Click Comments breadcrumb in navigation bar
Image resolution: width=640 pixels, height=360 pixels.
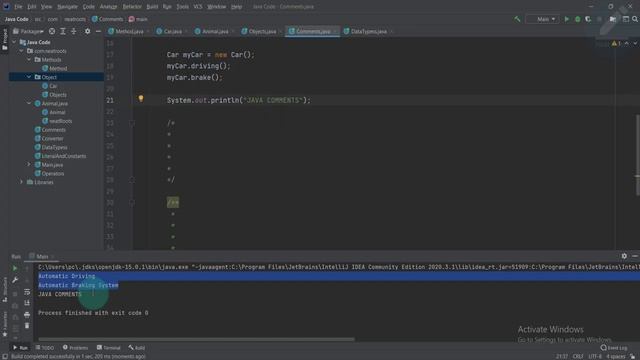[107, 19]
